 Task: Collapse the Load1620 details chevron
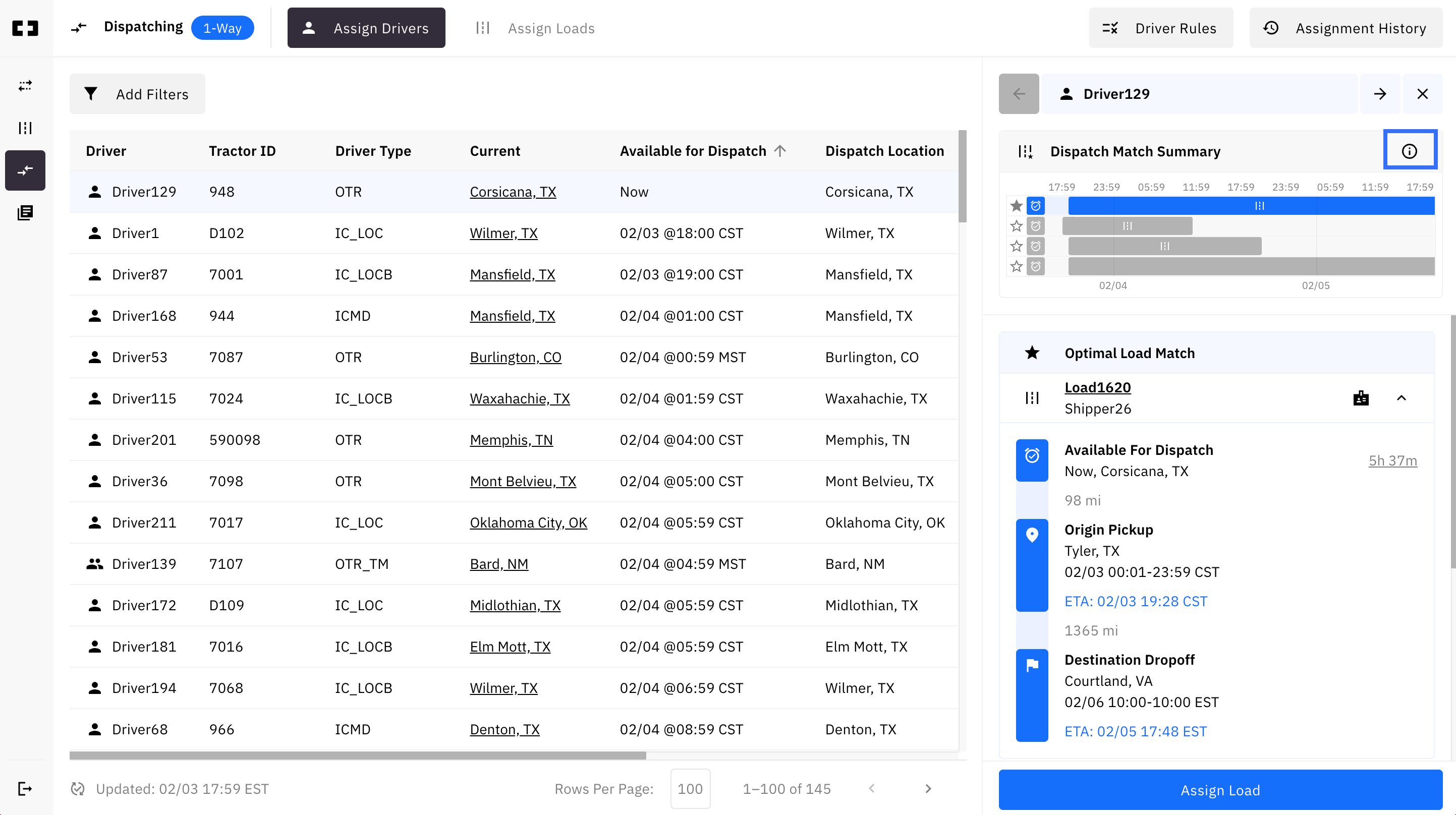(1401, 398)
